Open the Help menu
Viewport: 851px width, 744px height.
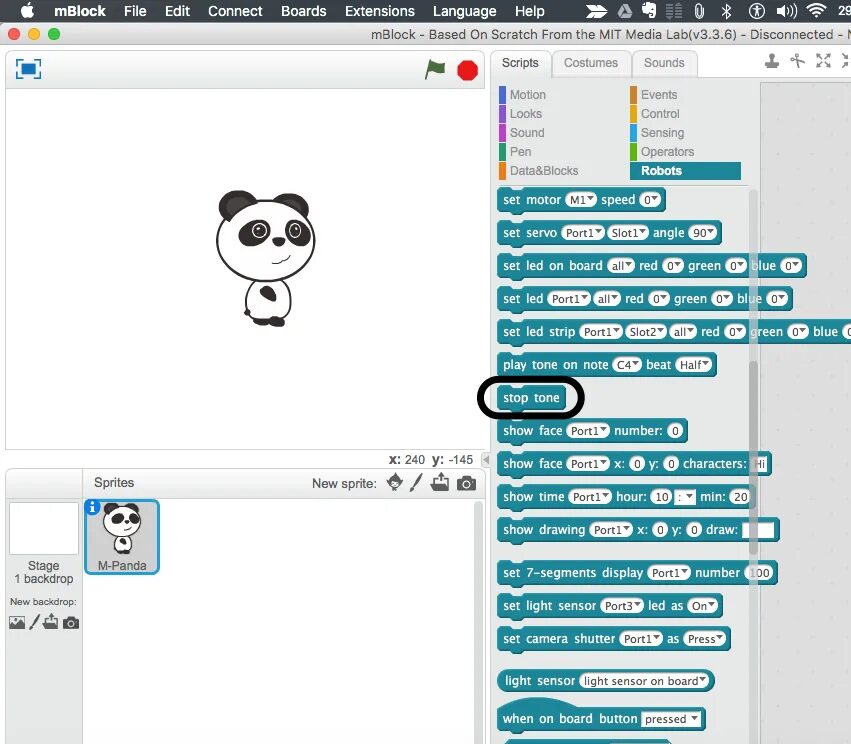(530, 11)
